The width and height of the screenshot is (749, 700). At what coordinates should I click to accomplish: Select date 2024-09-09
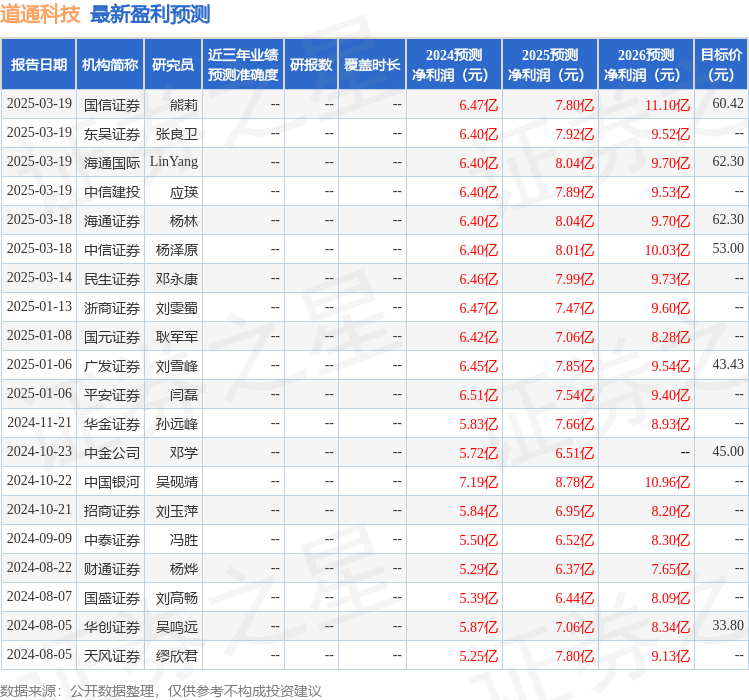tap(39, 538)
